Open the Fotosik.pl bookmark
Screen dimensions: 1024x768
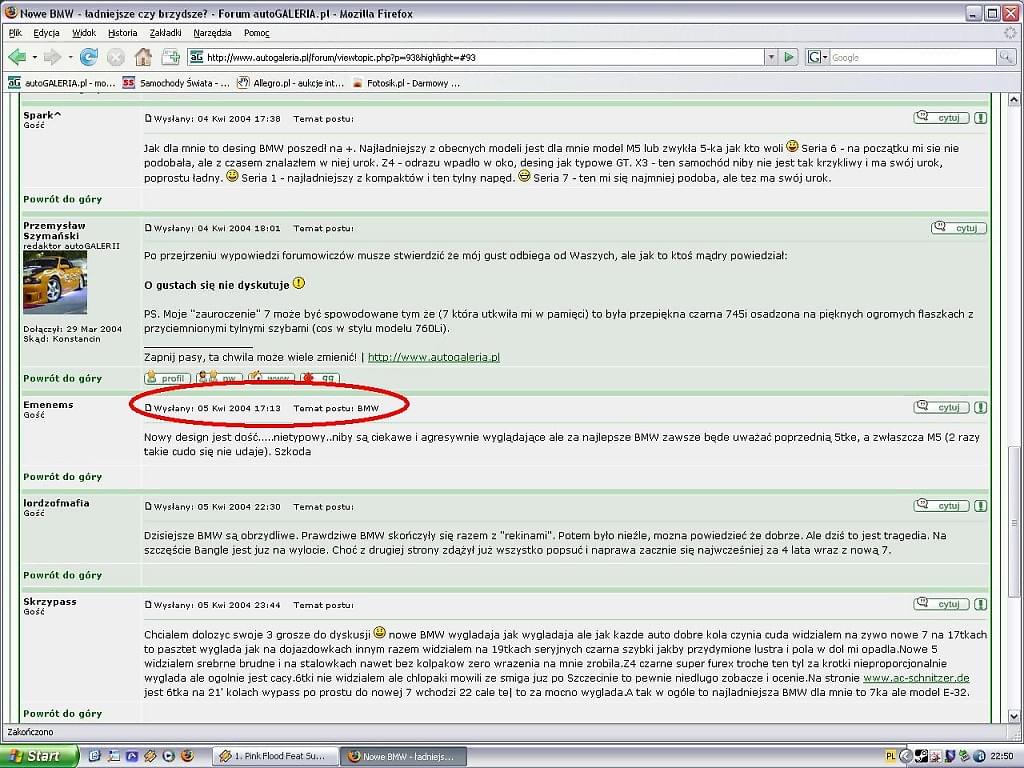[406, 83]
